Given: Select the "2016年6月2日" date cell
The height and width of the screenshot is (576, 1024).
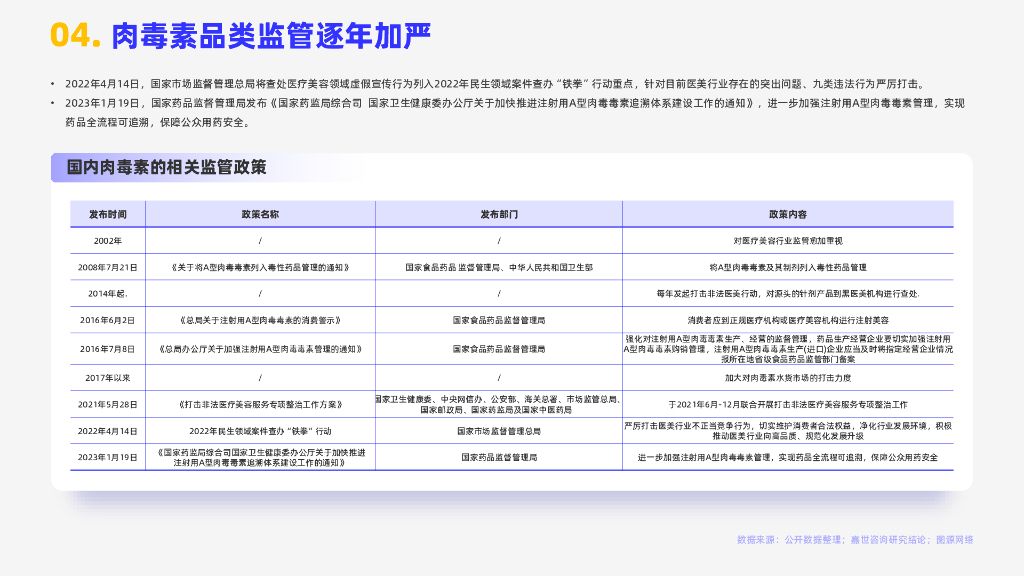Looking at the screenshot, I should 107,321.
